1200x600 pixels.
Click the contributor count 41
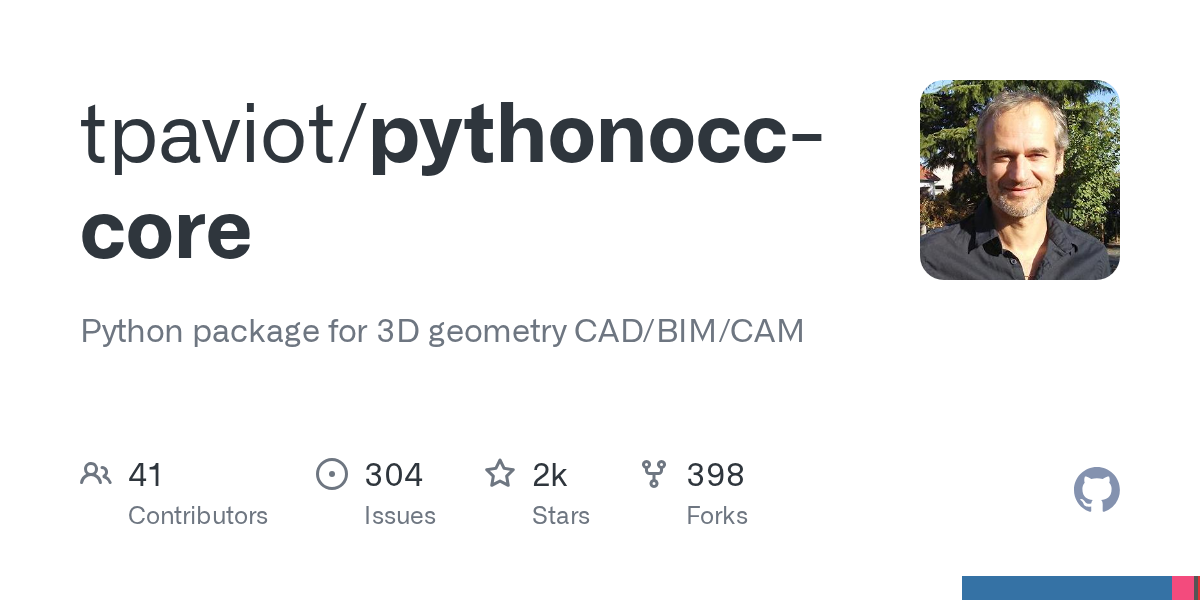[145, 475]
